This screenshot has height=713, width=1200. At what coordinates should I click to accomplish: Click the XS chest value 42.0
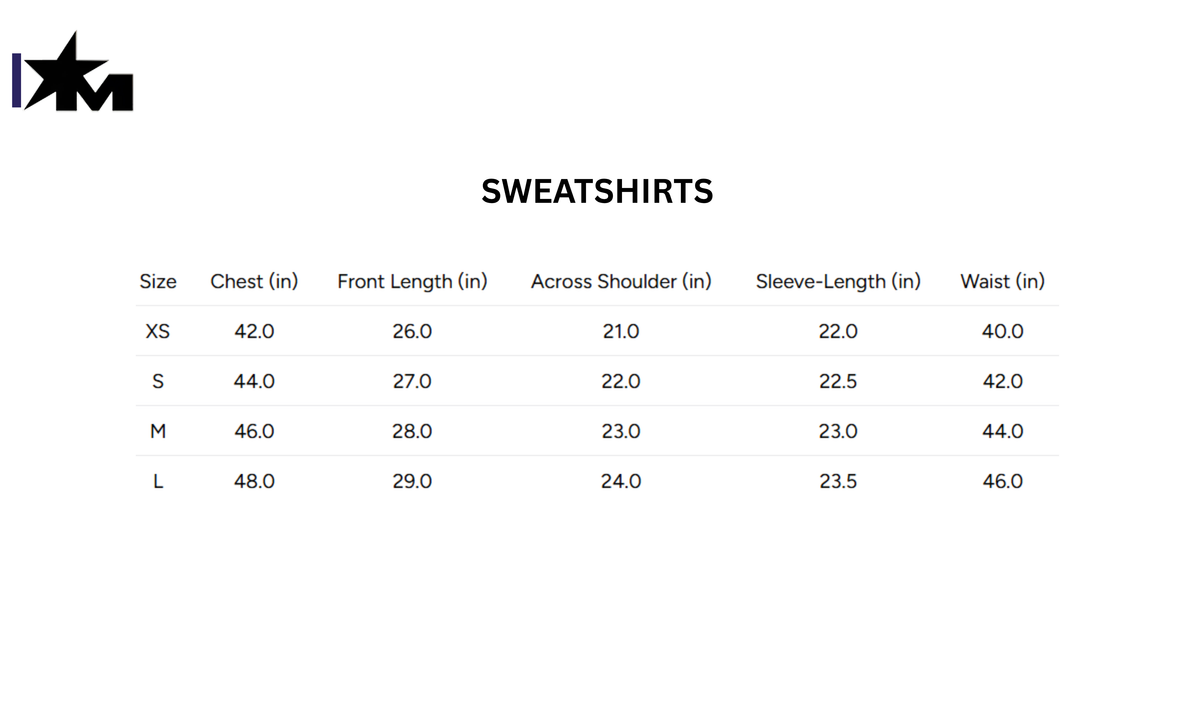tap(254, 331)
